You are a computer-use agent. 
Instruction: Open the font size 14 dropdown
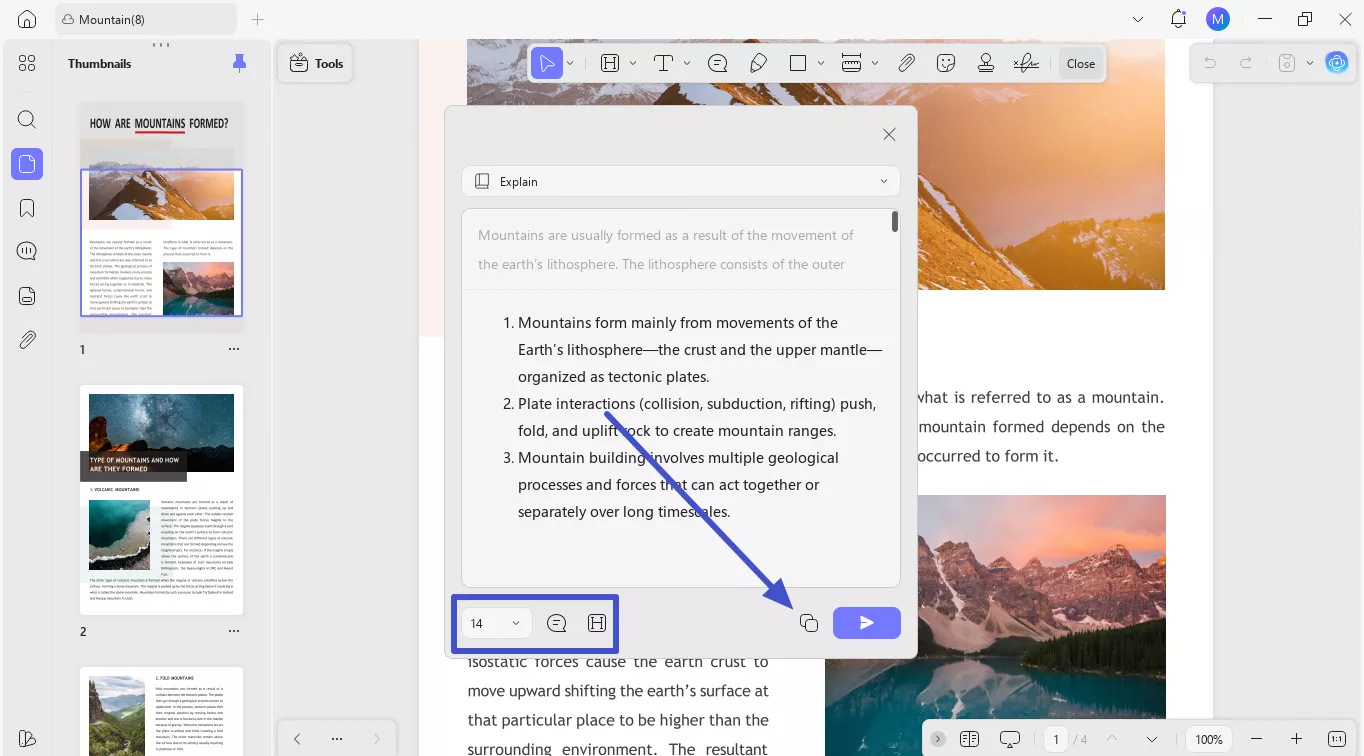[496, 623]
